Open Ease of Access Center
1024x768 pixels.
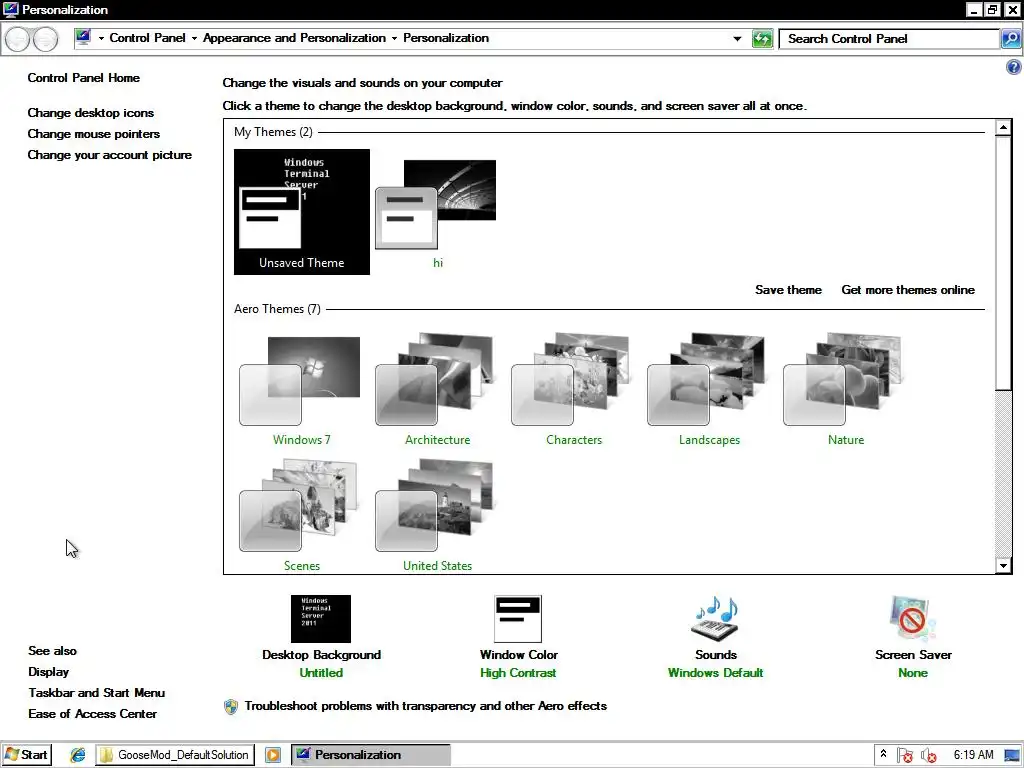pos(93,714)
